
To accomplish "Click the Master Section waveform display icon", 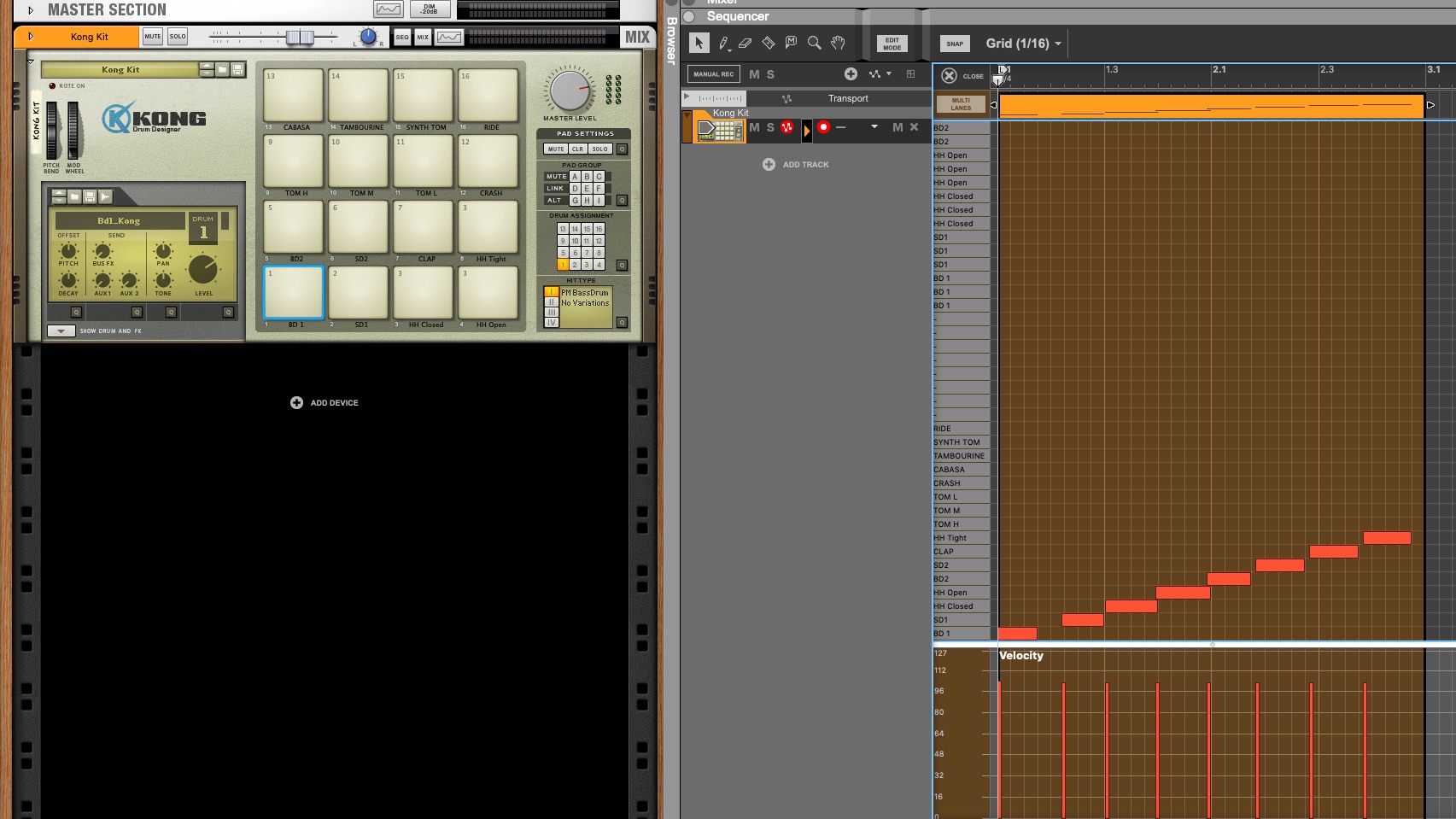I will click(x=389, y=9).
